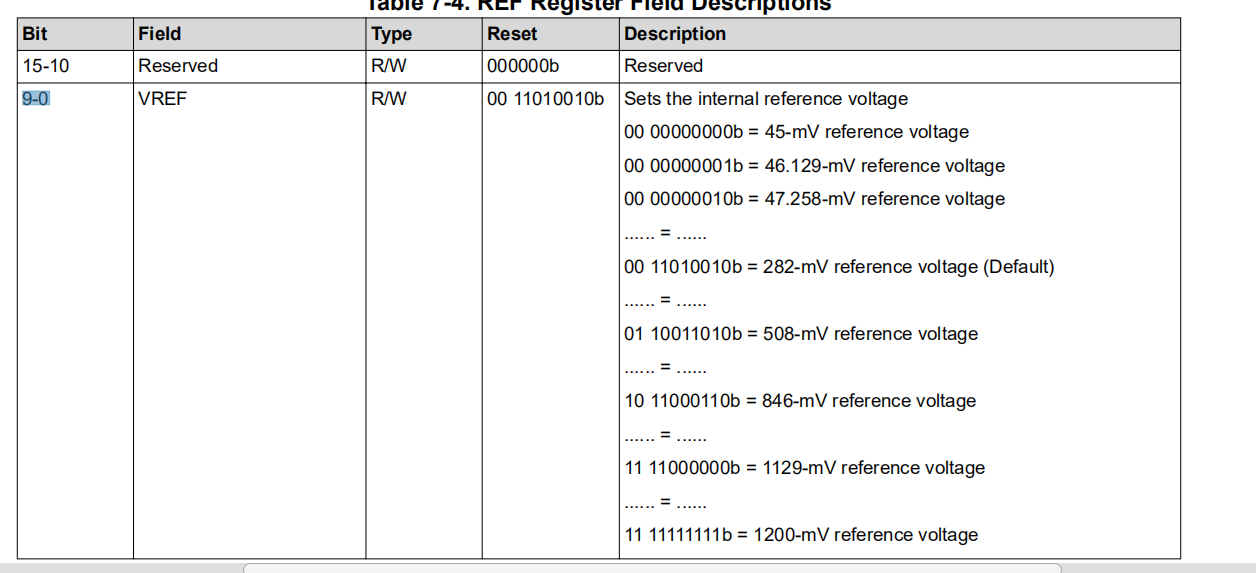The image size is (1256, 573).
Task: Click the Description column header
Action: [675, 34]
